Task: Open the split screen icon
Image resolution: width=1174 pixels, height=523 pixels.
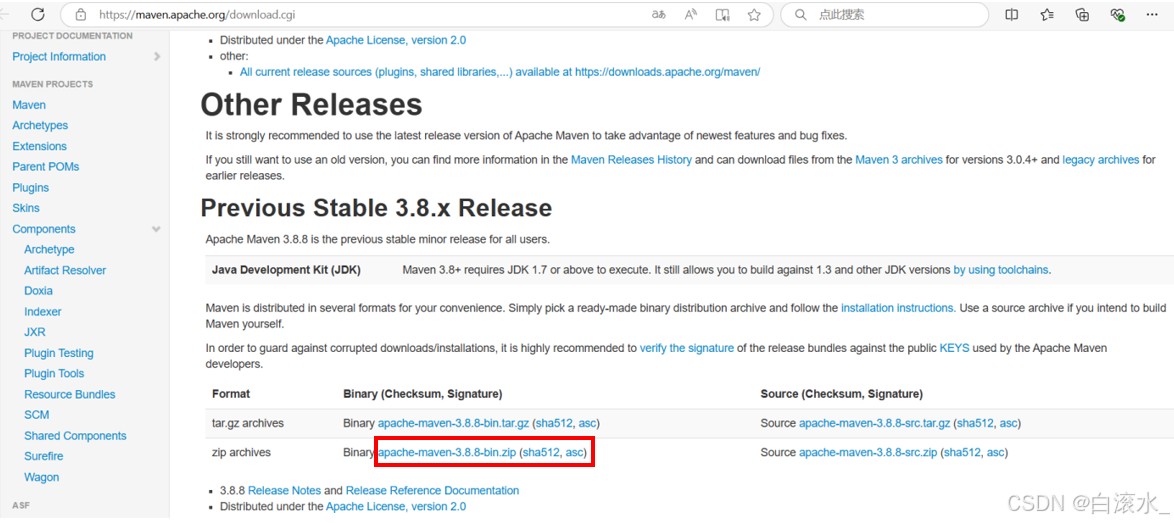Action: (1012, 14)
